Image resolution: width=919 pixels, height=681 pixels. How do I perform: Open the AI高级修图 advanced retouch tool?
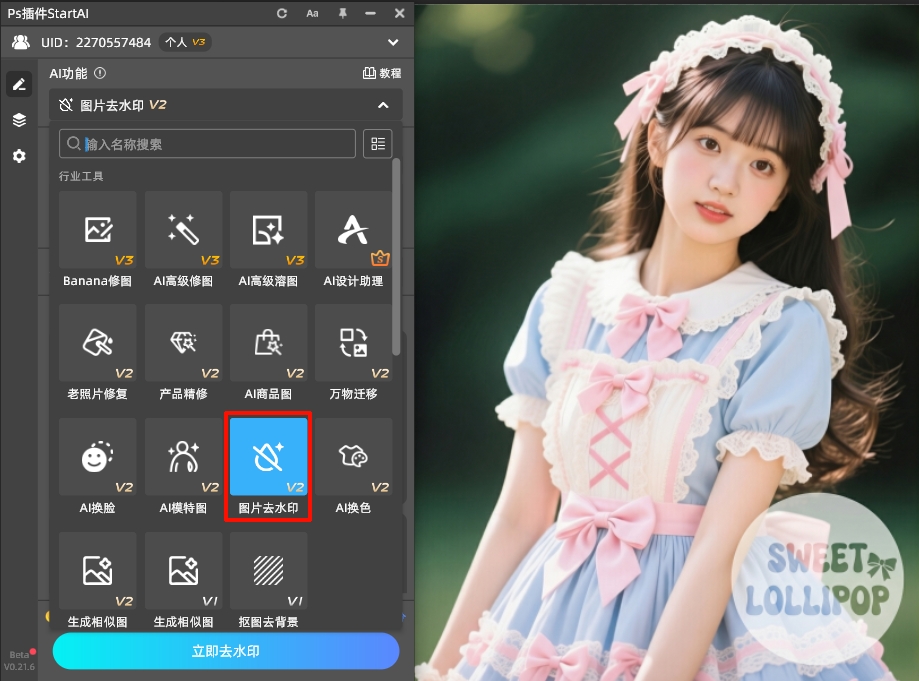pyautogui.click(x=183, y=240)
